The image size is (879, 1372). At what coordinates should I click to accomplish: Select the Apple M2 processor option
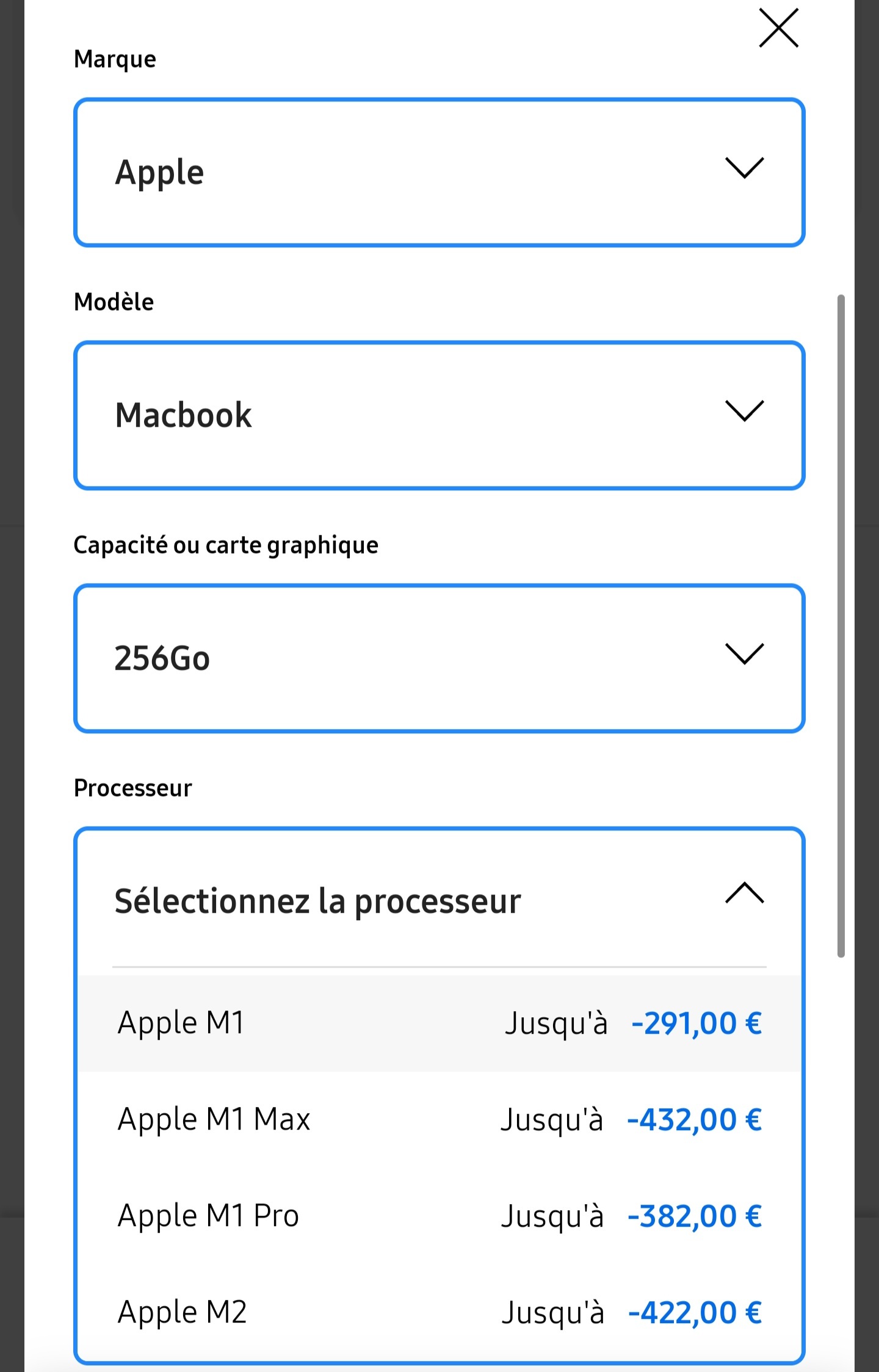[182, 1312]
